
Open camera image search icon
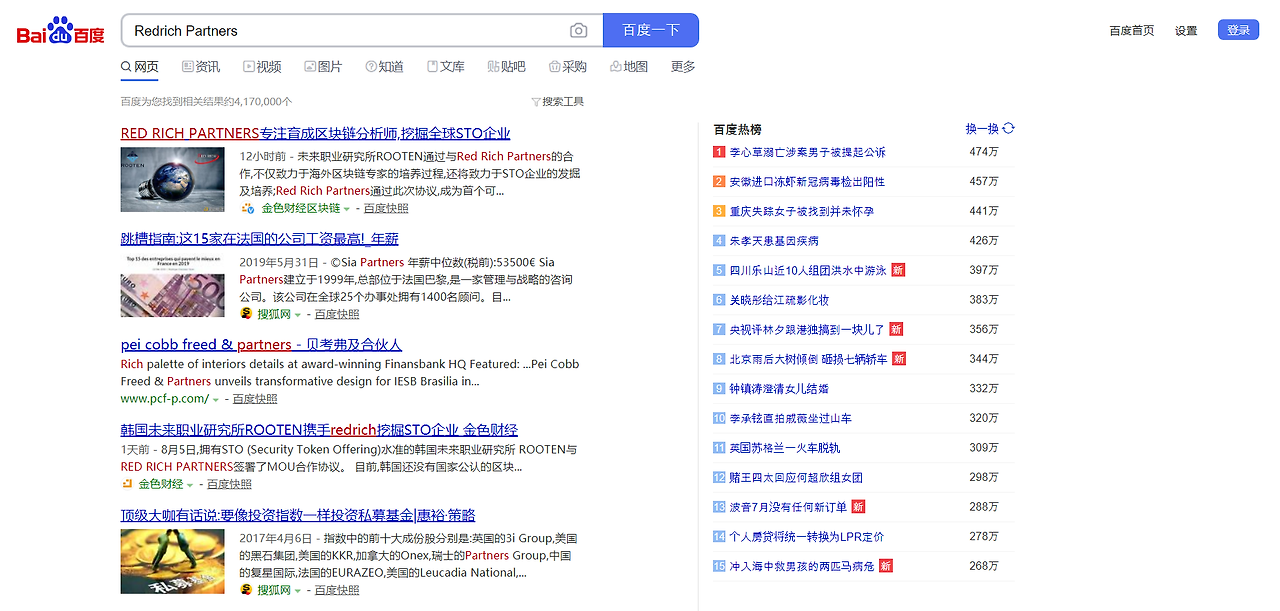[578, 31]
